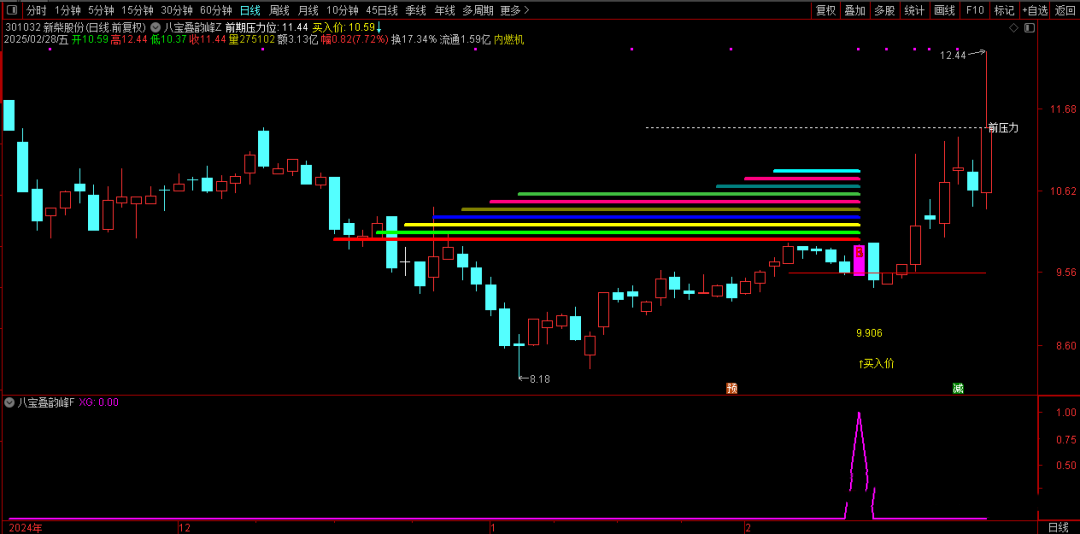Screen dimensions: 1080x534
Task: Click the 幅0.82(7.72%) change value
Action: [x=354, y=40]
